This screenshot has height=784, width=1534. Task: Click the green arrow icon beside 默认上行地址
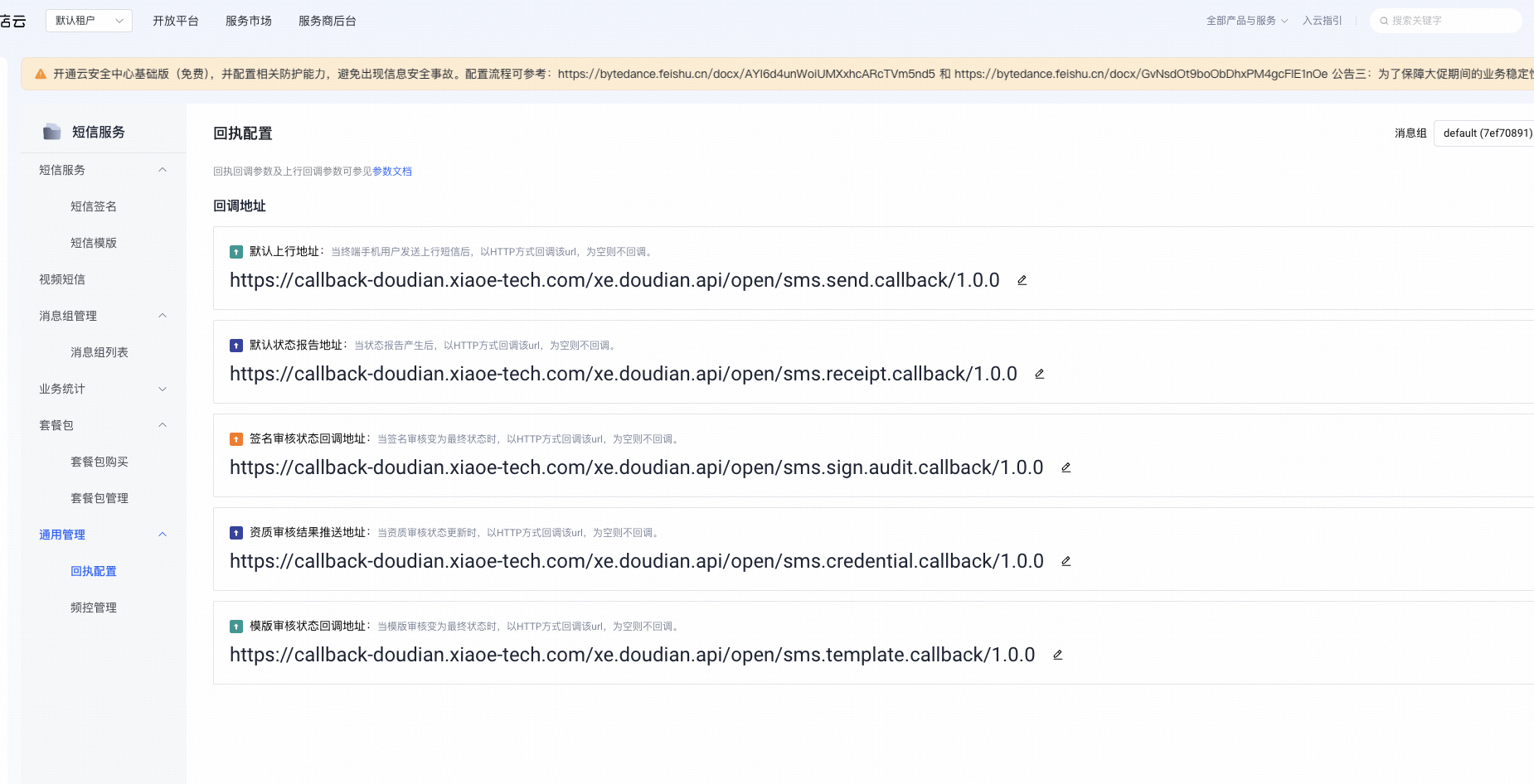tap(236, 252)
